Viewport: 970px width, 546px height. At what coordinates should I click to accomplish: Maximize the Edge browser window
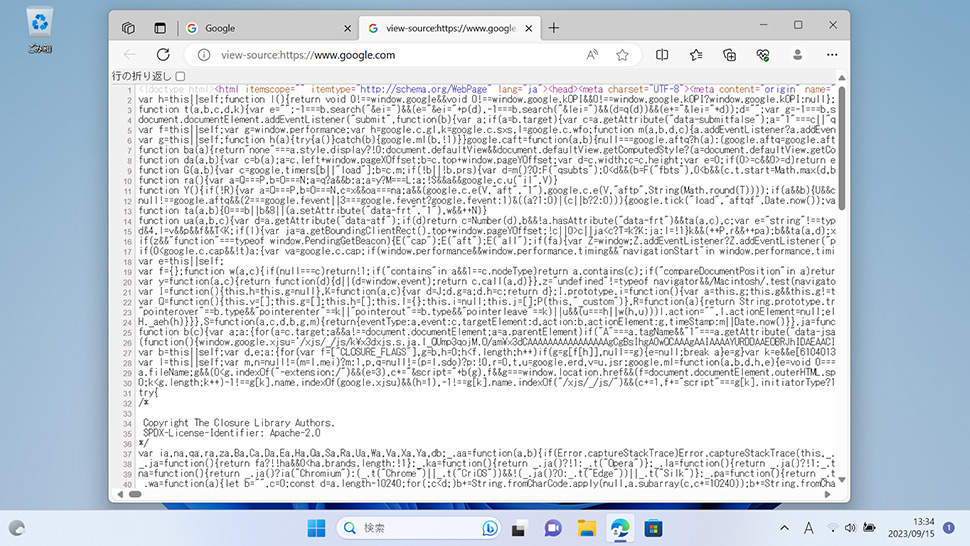click(798, 25)
